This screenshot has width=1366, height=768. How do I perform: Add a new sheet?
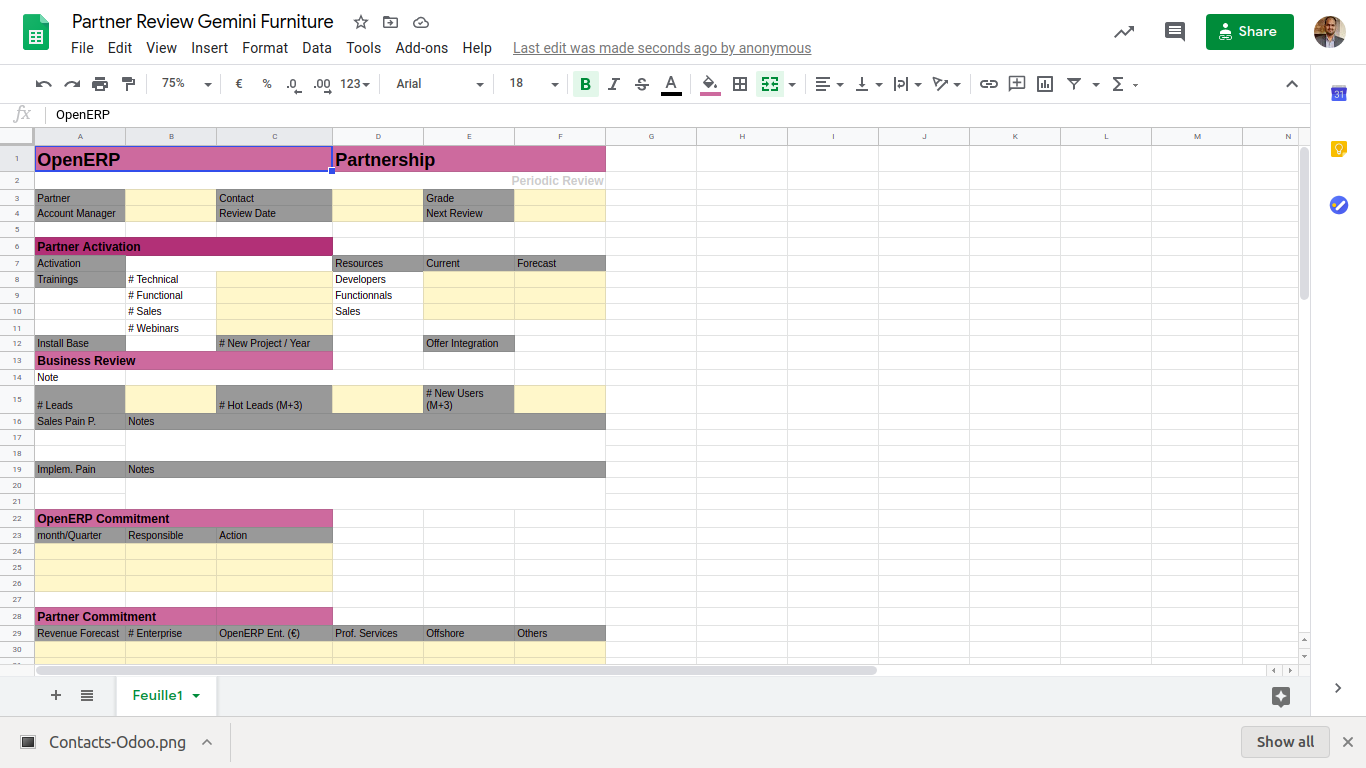[56, 695]
